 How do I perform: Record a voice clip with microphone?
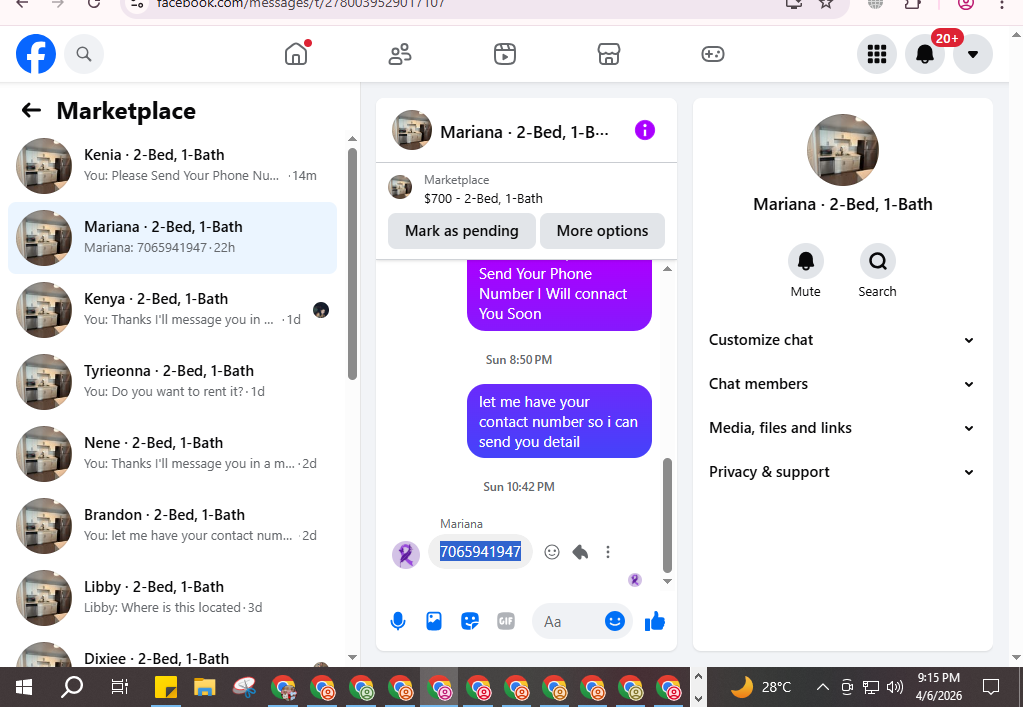click(x=397, y=622)
